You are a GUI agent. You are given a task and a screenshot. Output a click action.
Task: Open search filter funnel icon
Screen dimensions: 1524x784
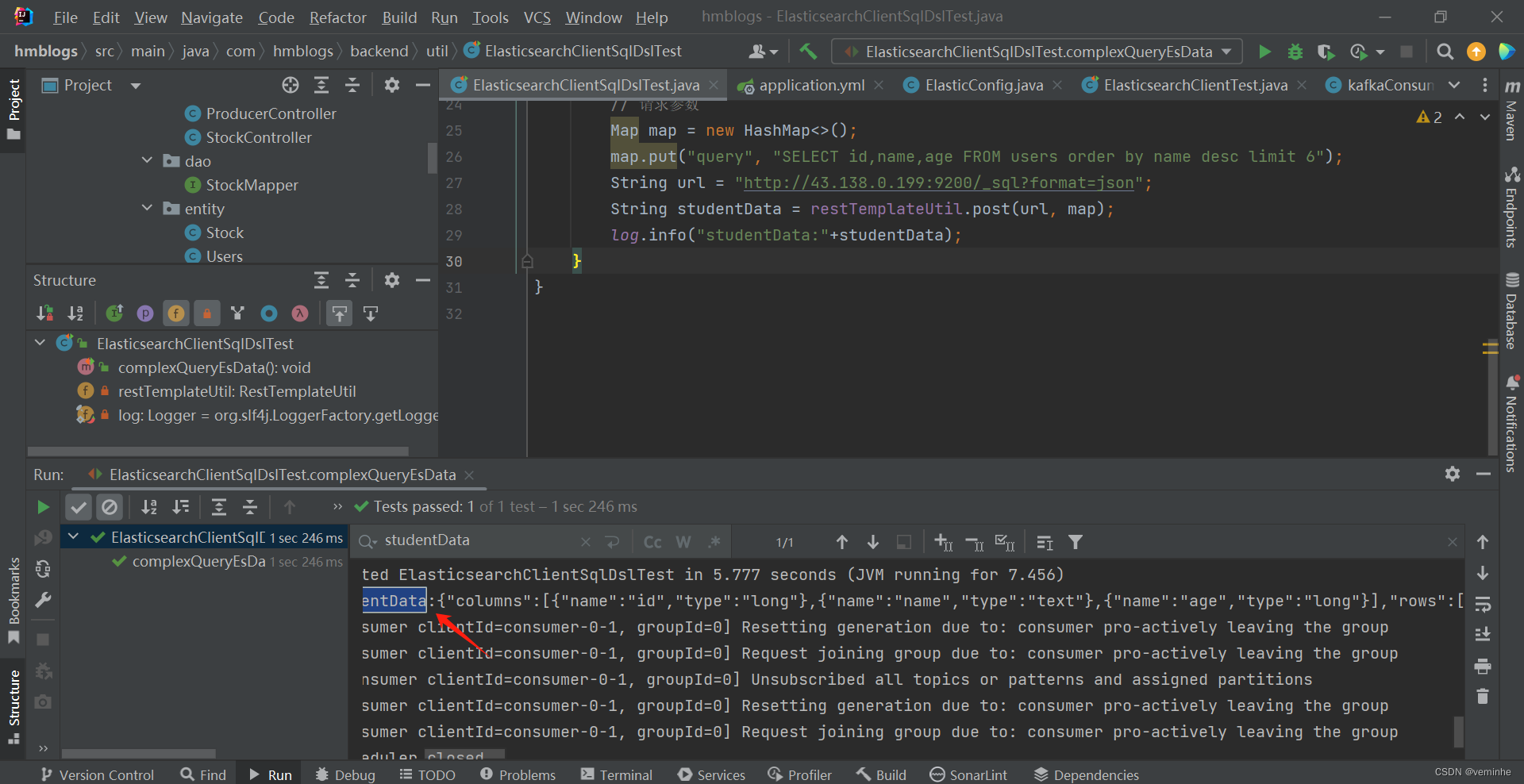click(x=1076, y=542)
